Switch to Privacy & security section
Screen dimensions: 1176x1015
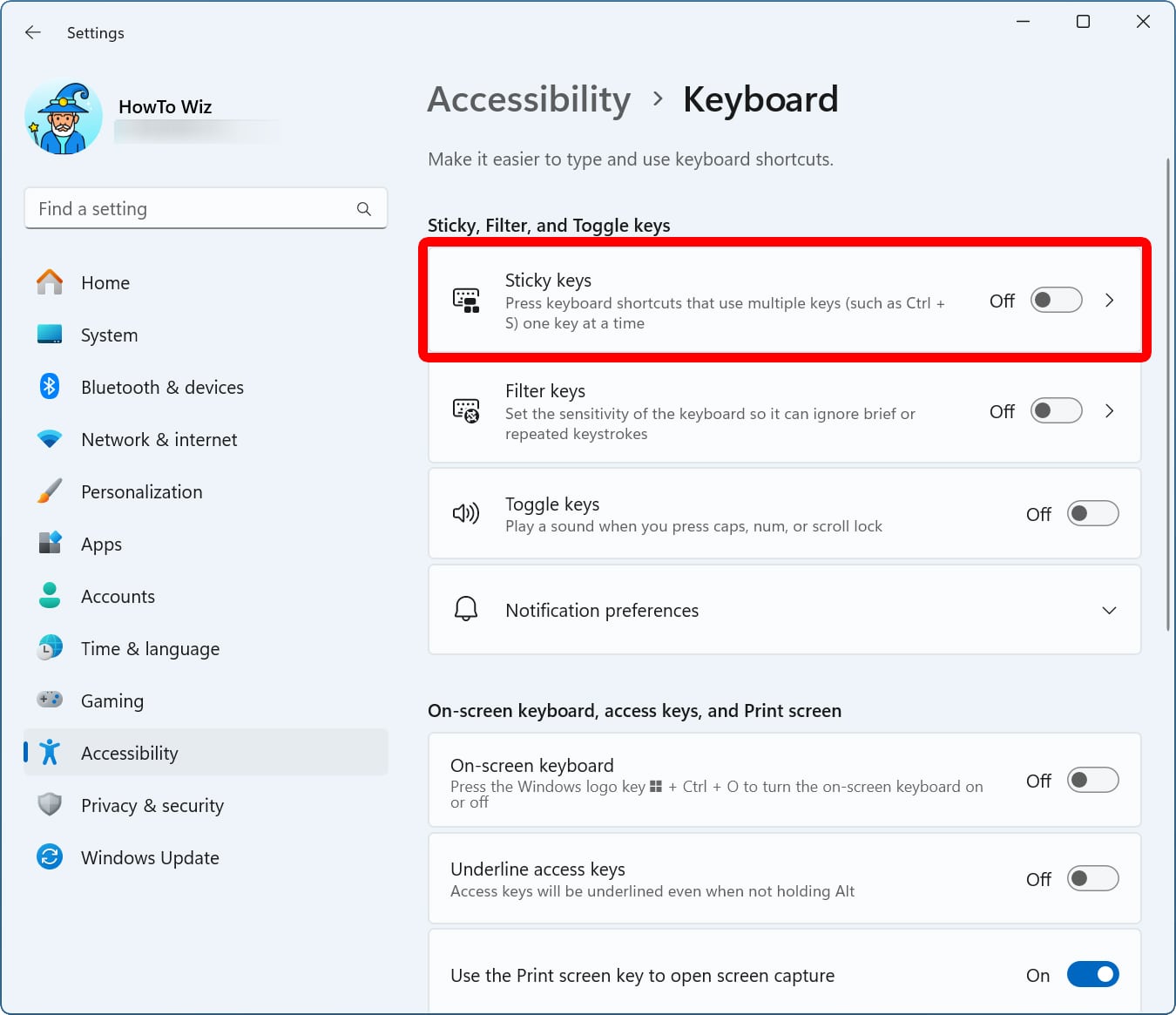pyautogui.click(x=152, y=805)
